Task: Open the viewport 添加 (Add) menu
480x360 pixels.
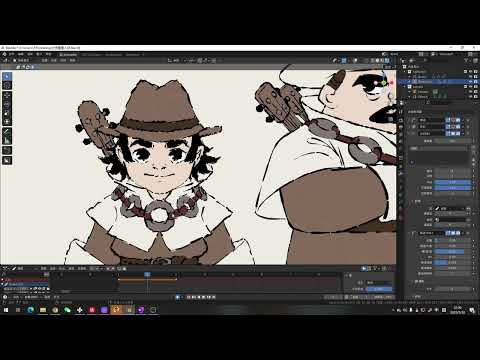Action: pos(63,60)
